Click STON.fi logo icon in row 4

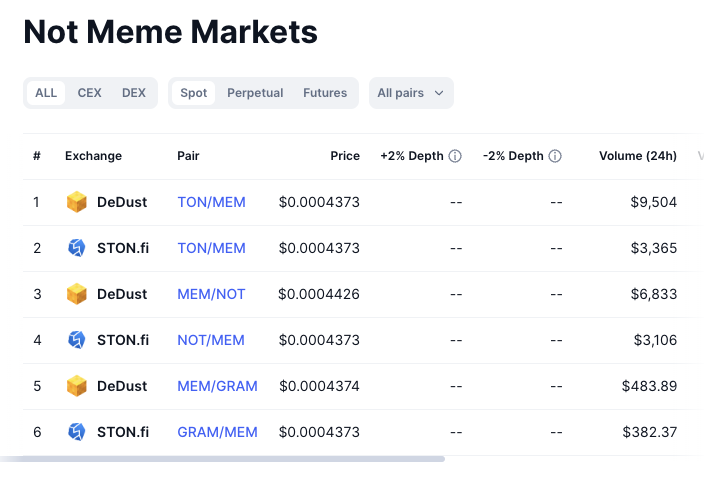point(77,340)
